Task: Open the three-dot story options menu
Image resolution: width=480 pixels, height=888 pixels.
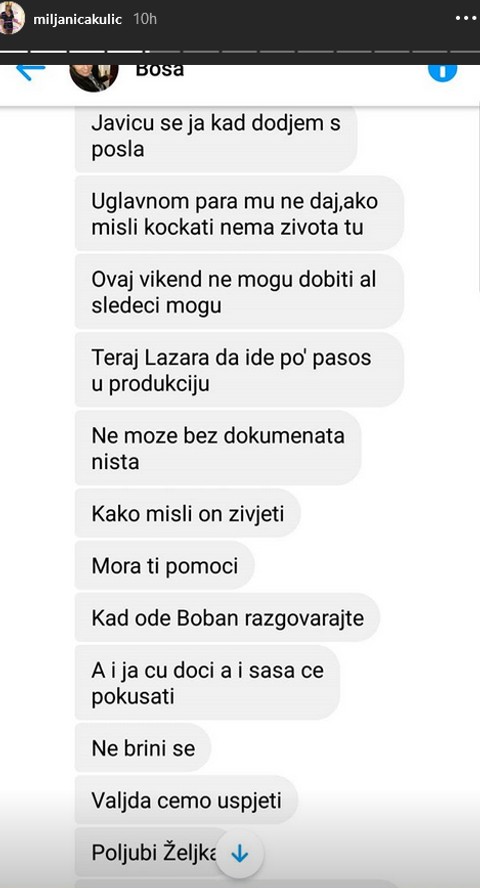Action: [x=468, y=18]
